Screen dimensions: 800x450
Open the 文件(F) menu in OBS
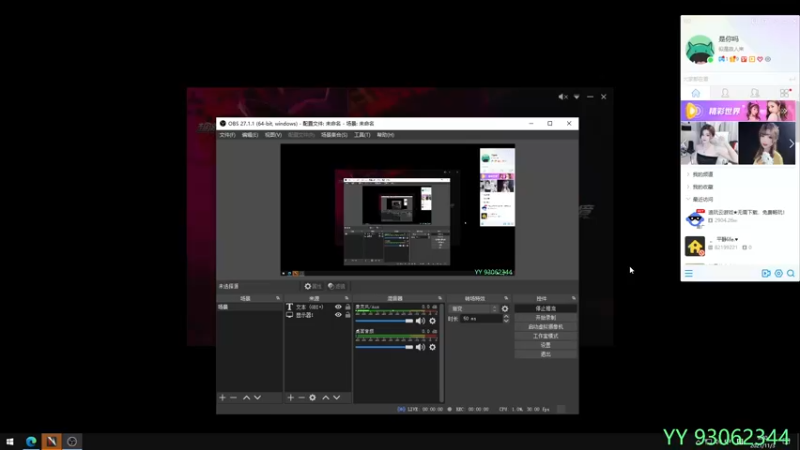click(x=228, y=135)
